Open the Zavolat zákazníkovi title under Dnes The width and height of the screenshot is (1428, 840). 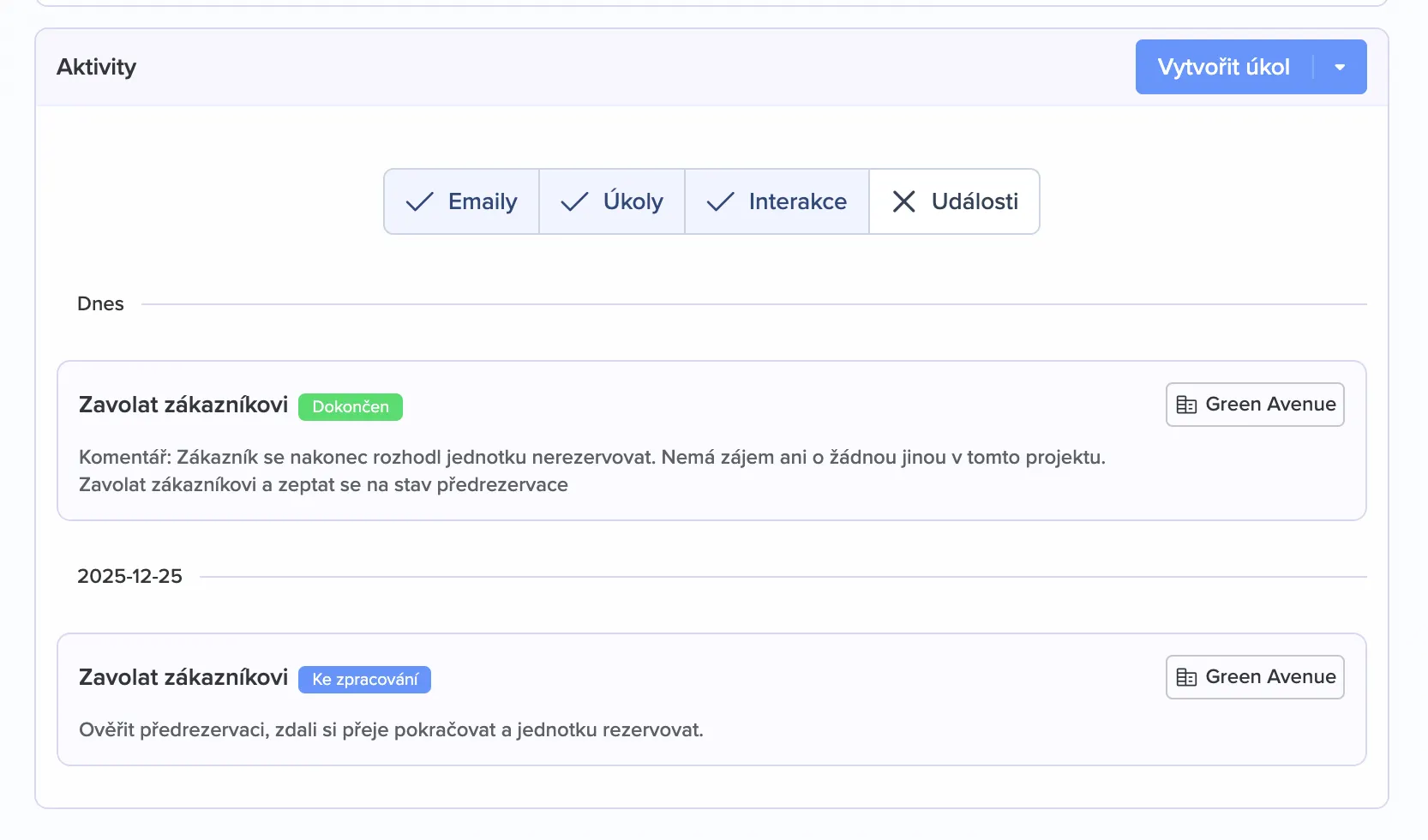coord(183,405)
